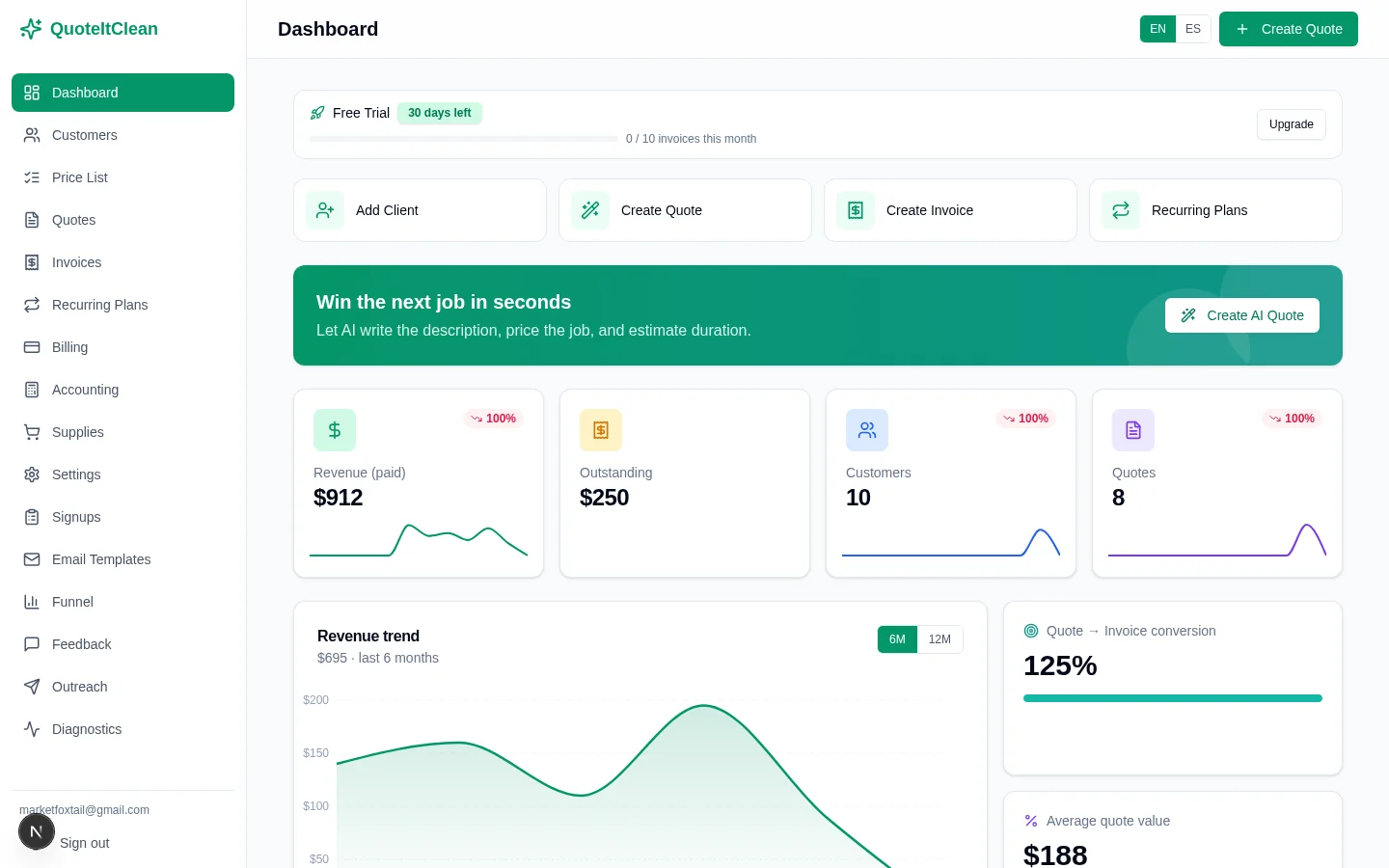Click the Settings gear icon in sidebar

point(32,475)
